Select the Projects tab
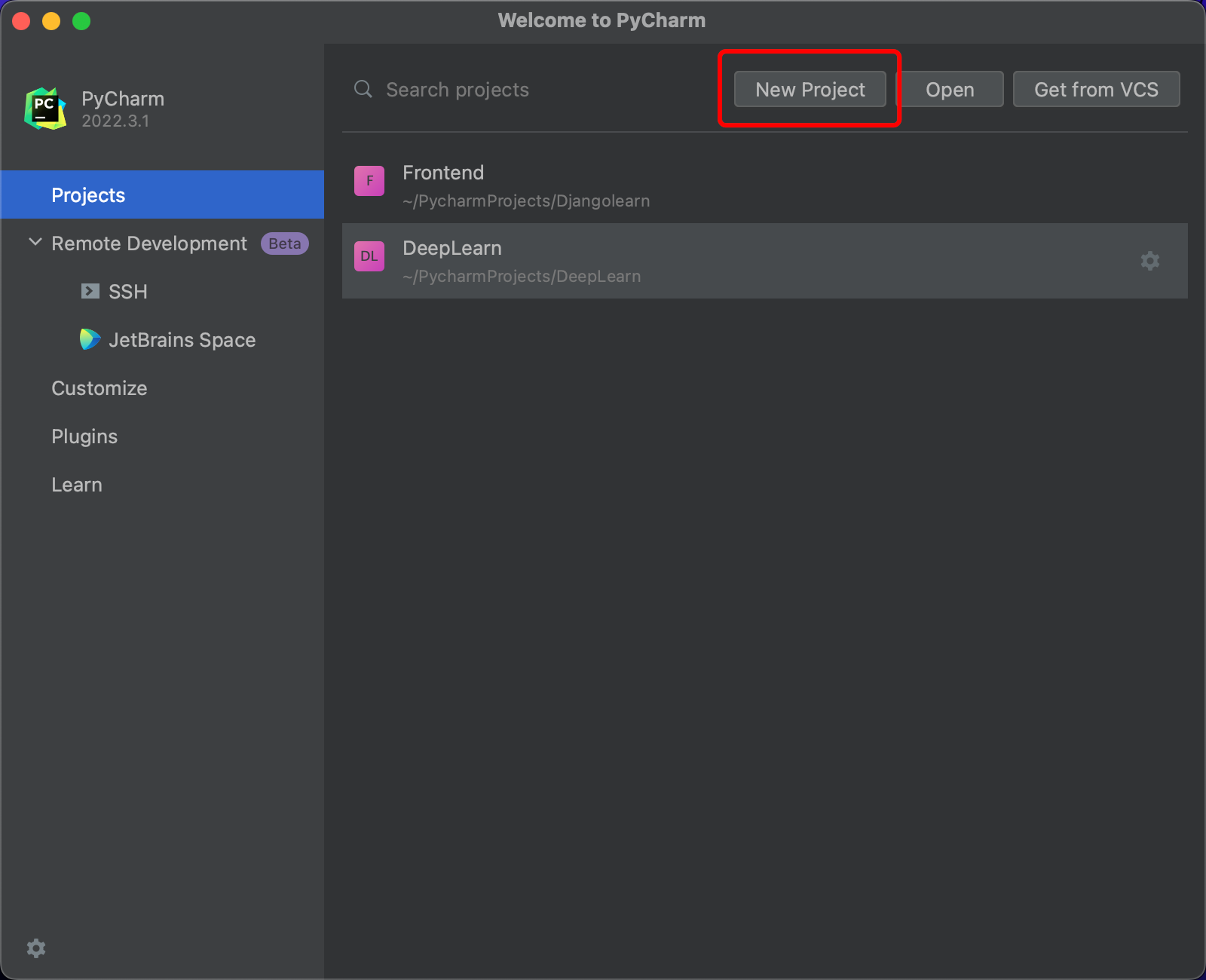This screenshot has width=1206, height=980. (x=162, y=194)
